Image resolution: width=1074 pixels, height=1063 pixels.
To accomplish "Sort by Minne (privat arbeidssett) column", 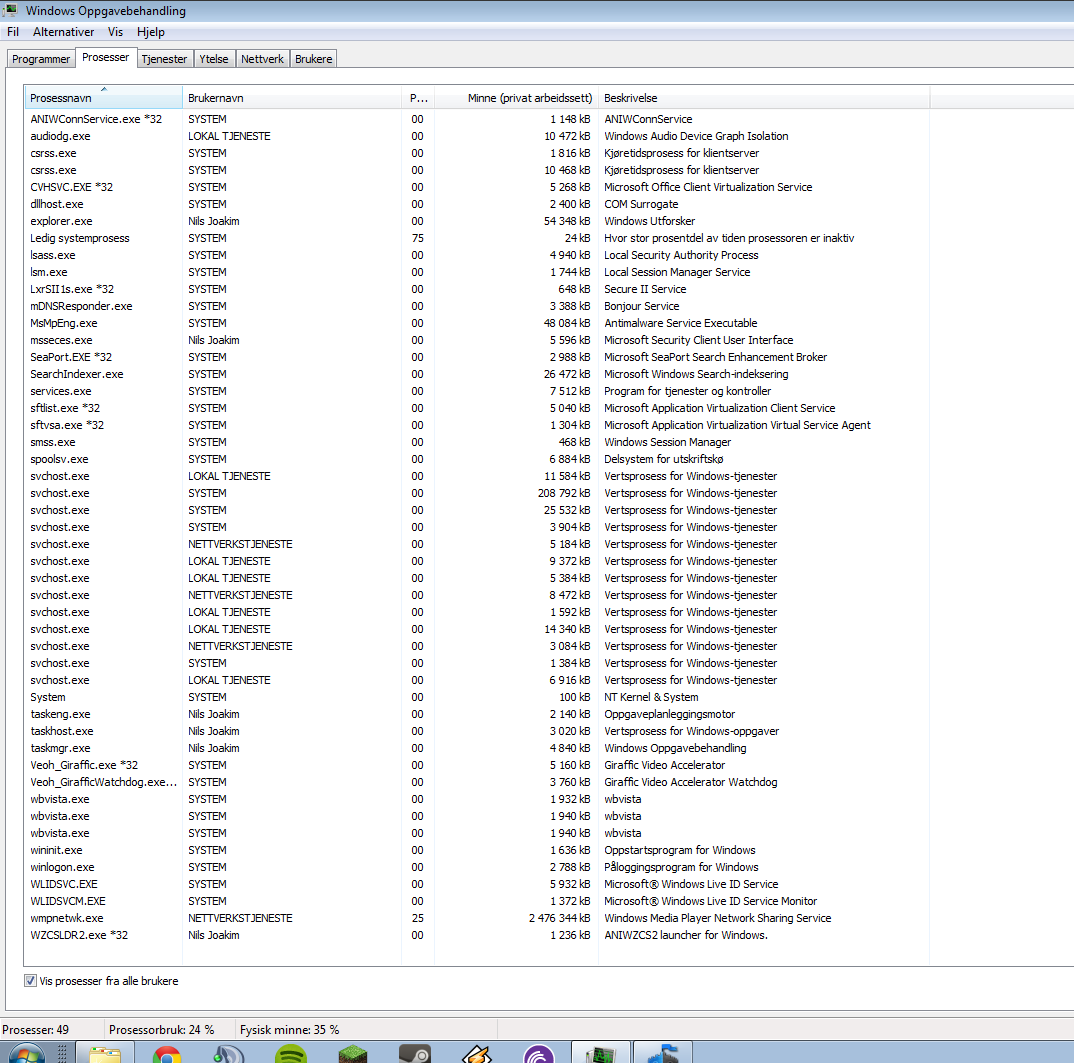I will [x=516, y=98].
